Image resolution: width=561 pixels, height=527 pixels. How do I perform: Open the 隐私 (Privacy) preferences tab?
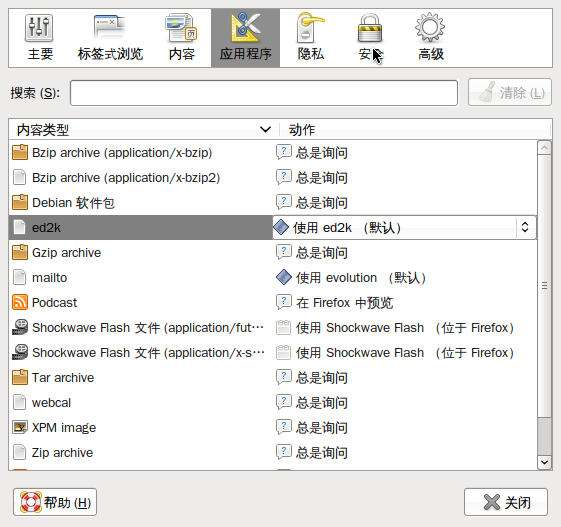311,38
